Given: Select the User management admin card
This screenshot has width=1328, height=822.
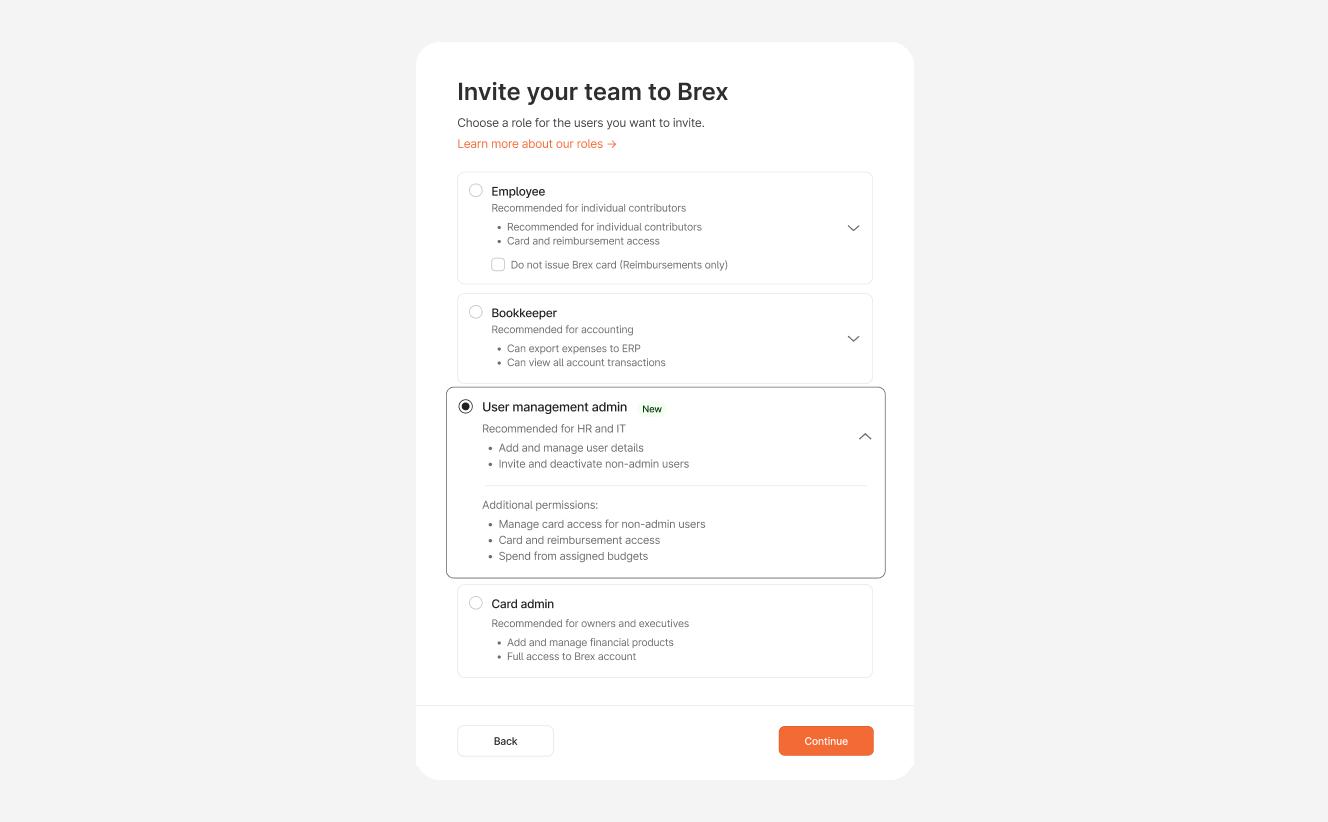Looking at the screenshot, I should tap(665, 482).
